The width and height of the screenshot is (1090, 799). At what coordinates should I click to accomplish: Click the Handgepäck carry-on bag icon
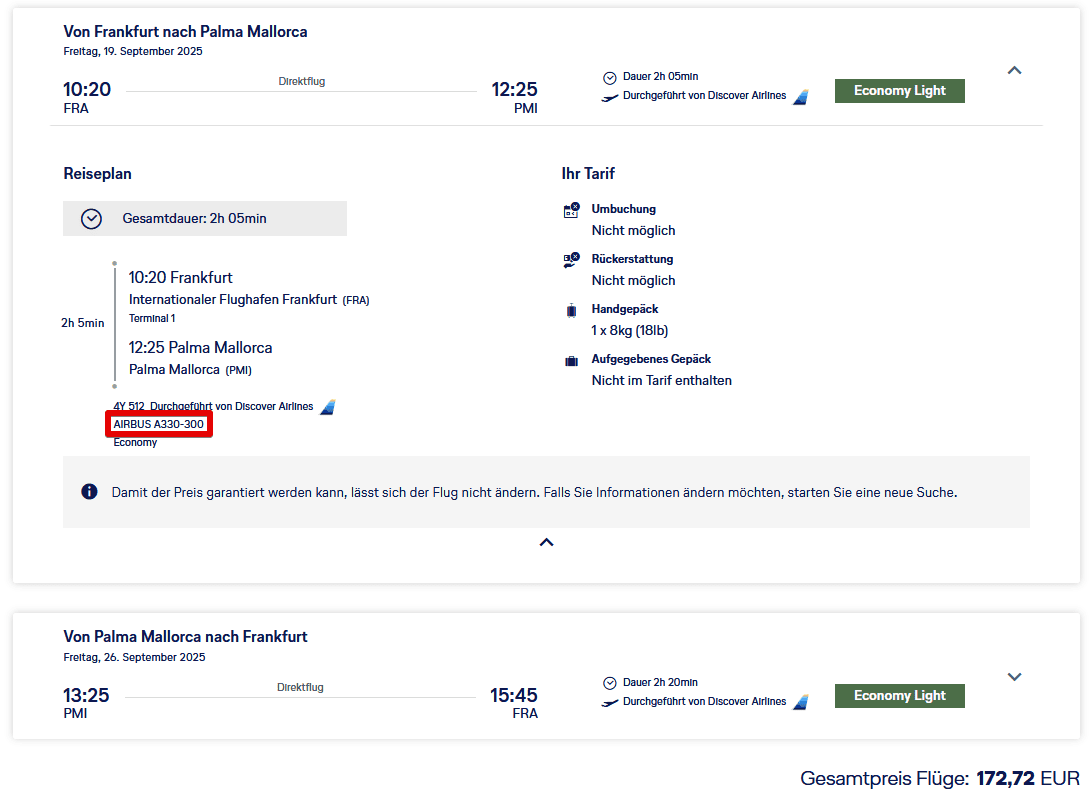[572, 310]
